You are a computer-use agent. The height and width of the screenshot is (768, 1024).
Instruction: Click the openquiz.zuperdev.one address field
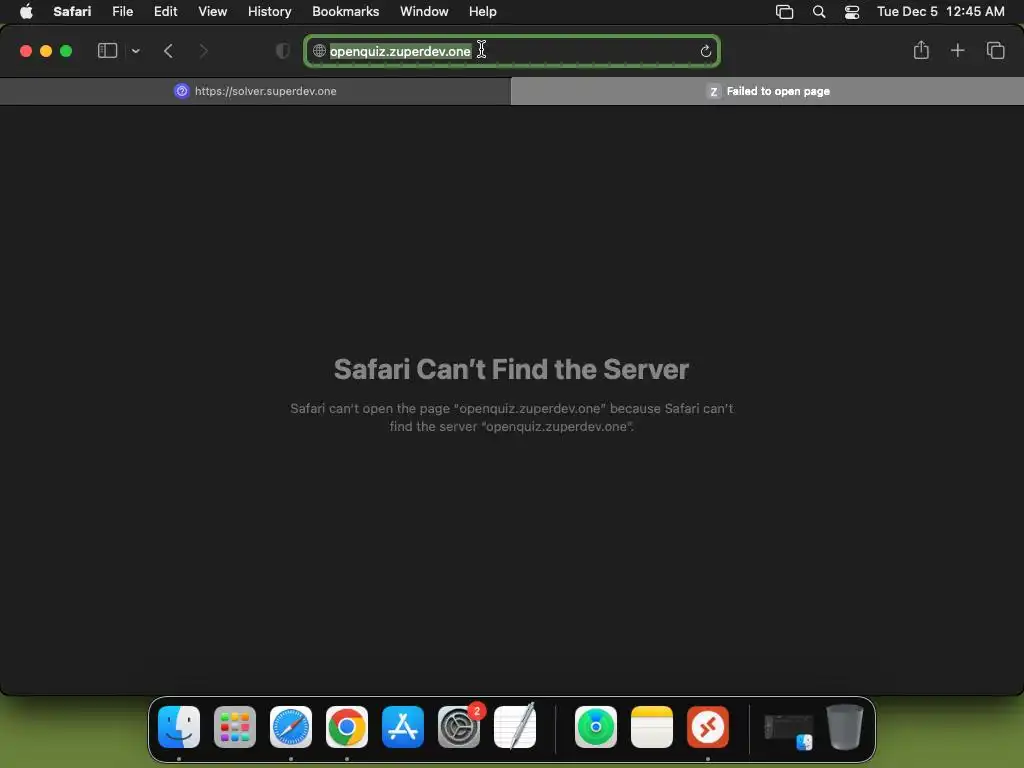coord(512,51)
